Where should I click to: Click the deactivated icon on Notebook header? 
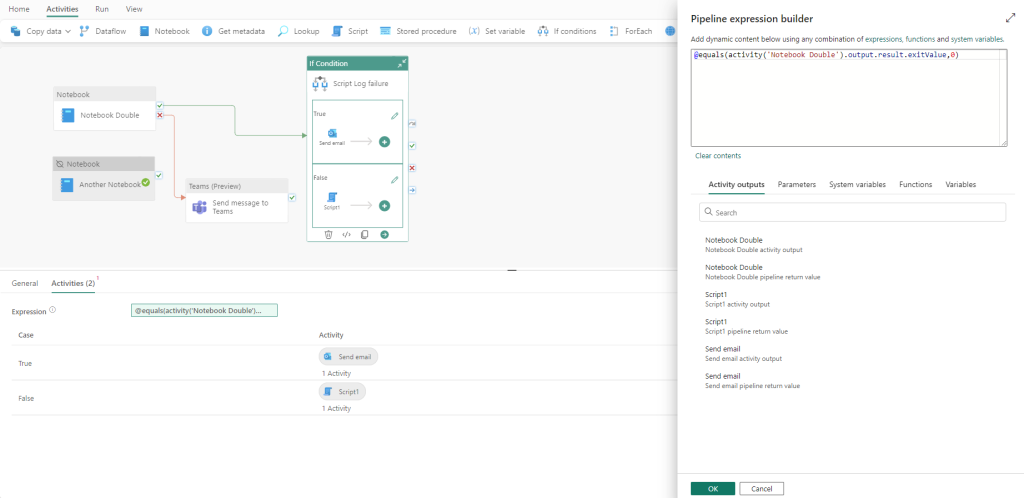(60, 164)
